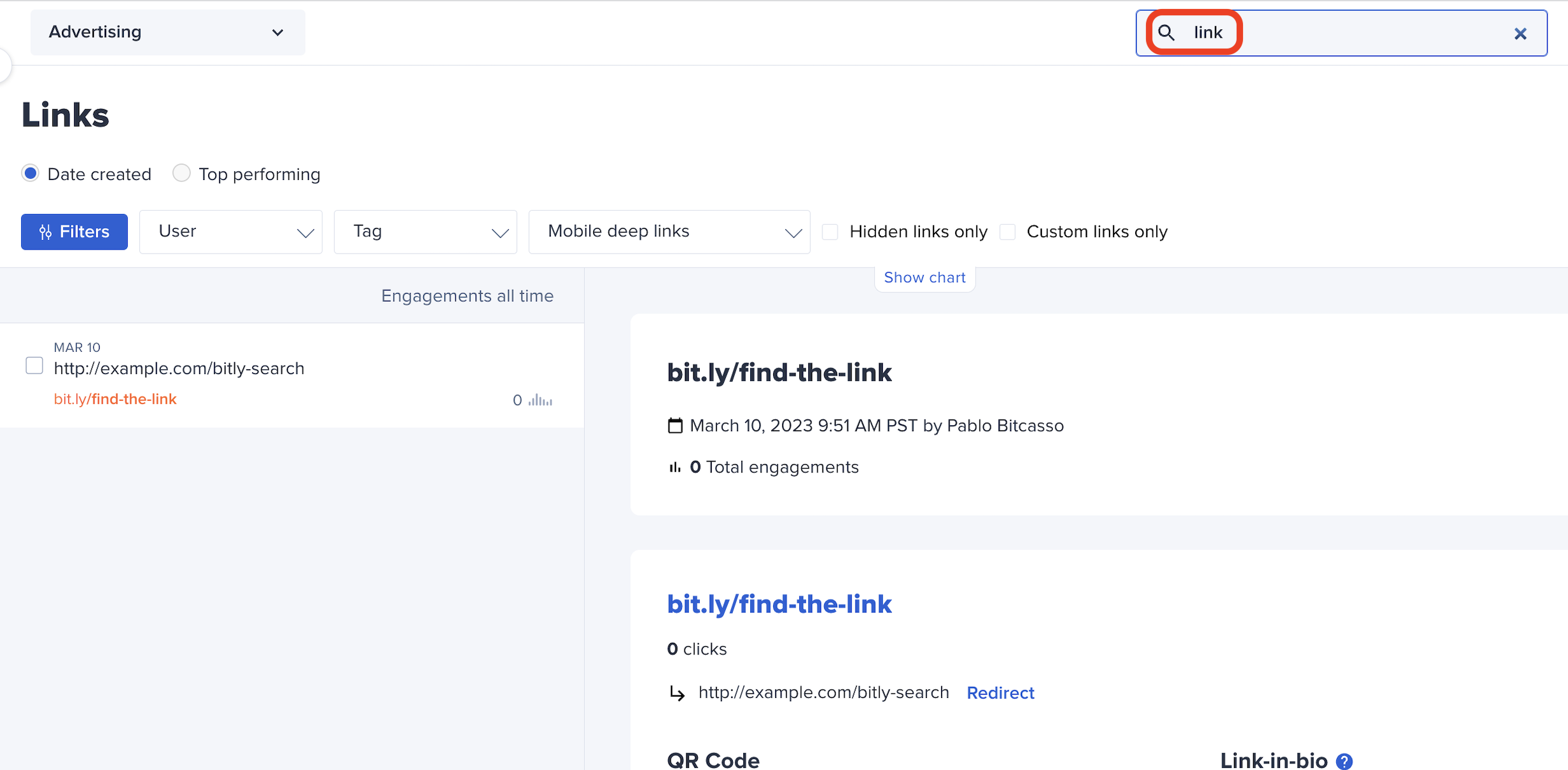Click redirect arrow icon before destination URL
1568x770 pixels.
click(677, 693)
